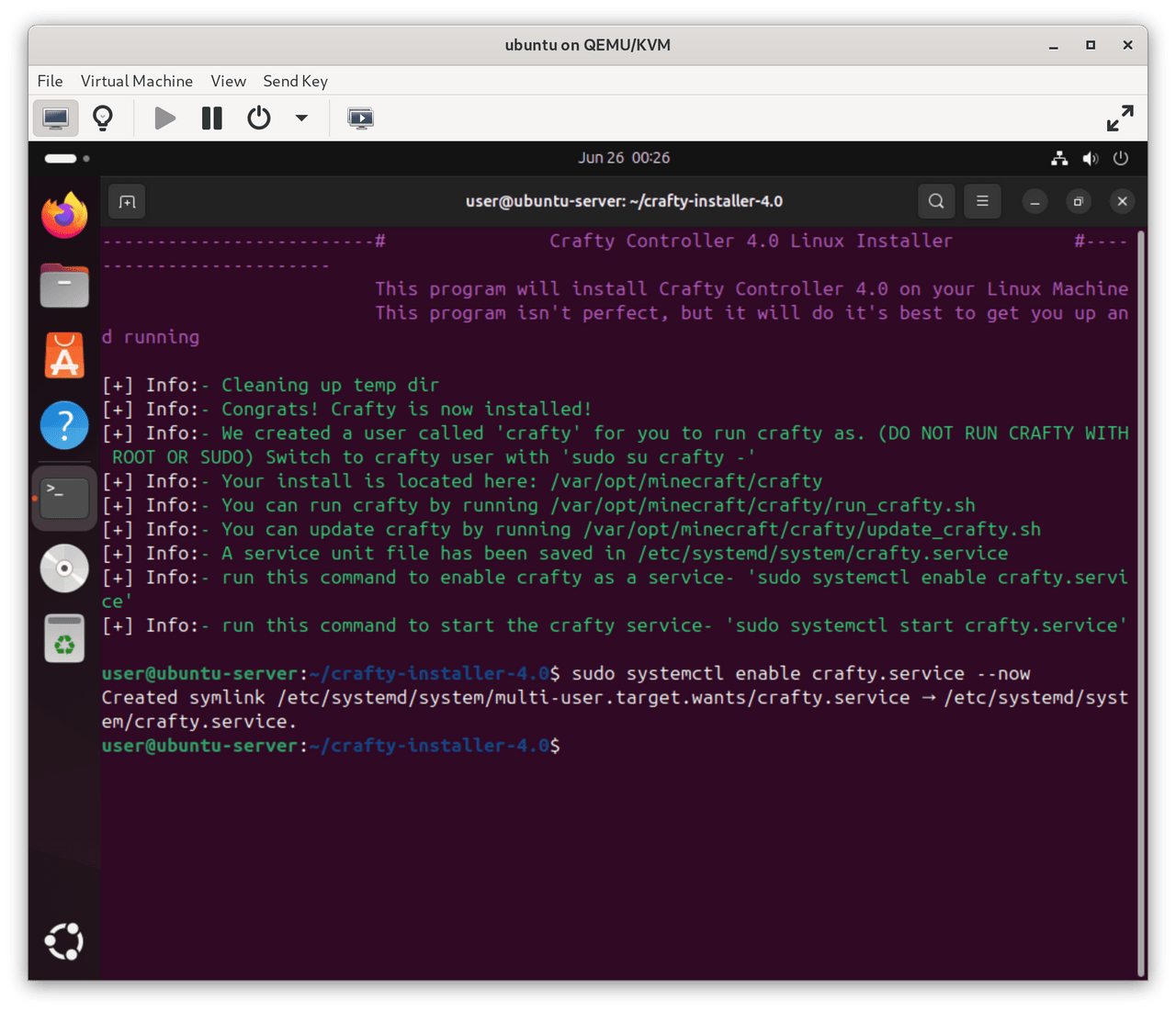The image size is (1176, 1012).
Task: Open Ubuntu Software from the dock
Action: (64, 356)
